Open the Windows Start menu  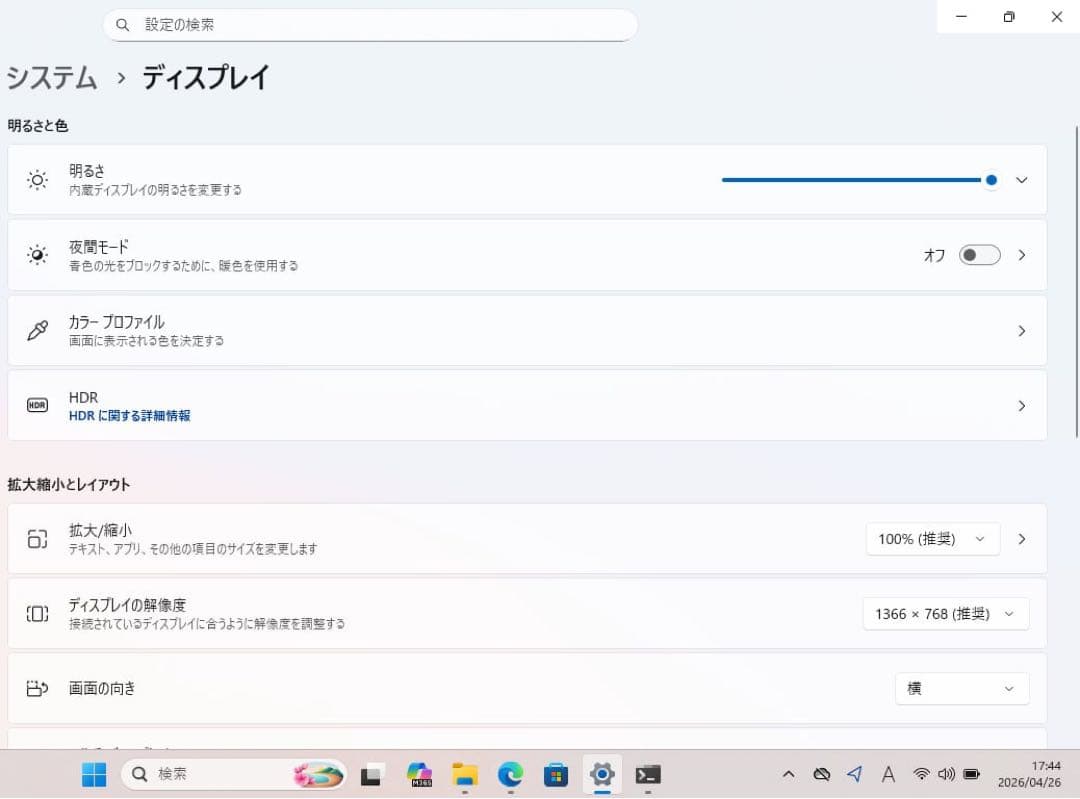[94, 775]
